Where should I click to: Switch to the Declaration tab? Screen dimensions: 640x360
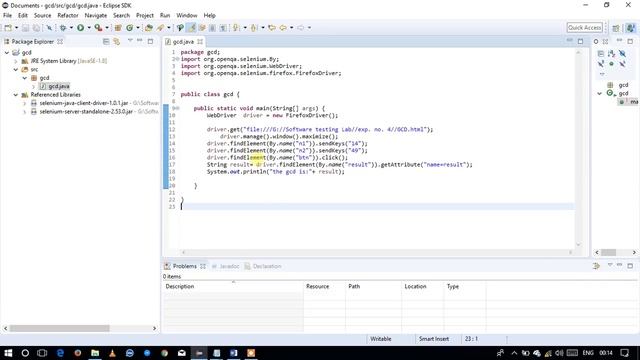pos(263,266)
